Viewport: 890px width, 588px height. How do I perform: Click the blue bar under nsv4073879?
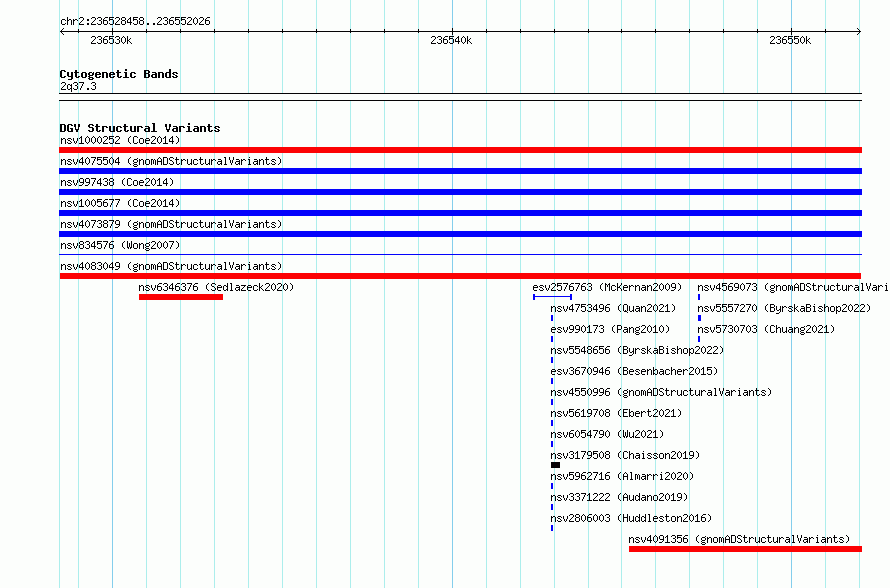coord(460,234)
